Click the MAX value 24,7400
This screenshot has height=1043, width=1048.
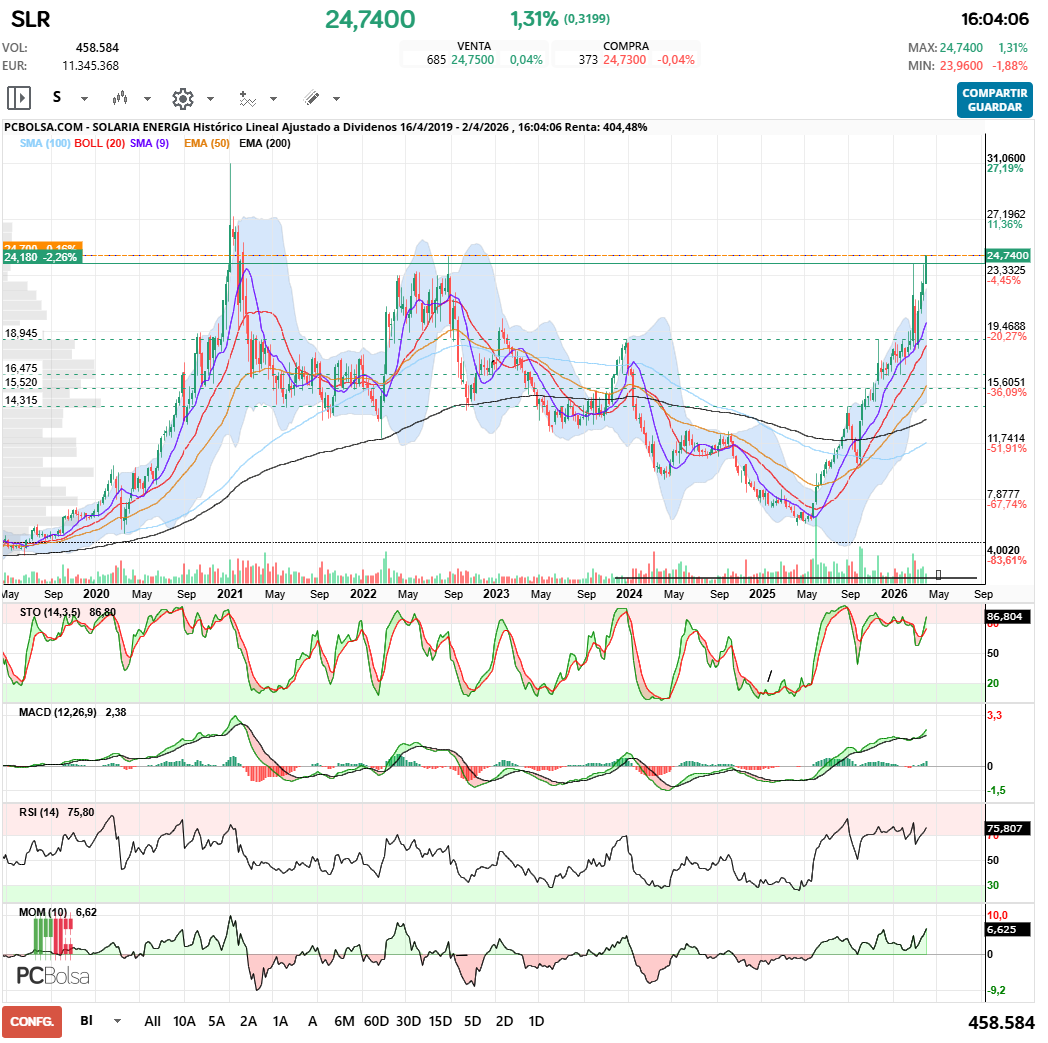pos(961,47)
